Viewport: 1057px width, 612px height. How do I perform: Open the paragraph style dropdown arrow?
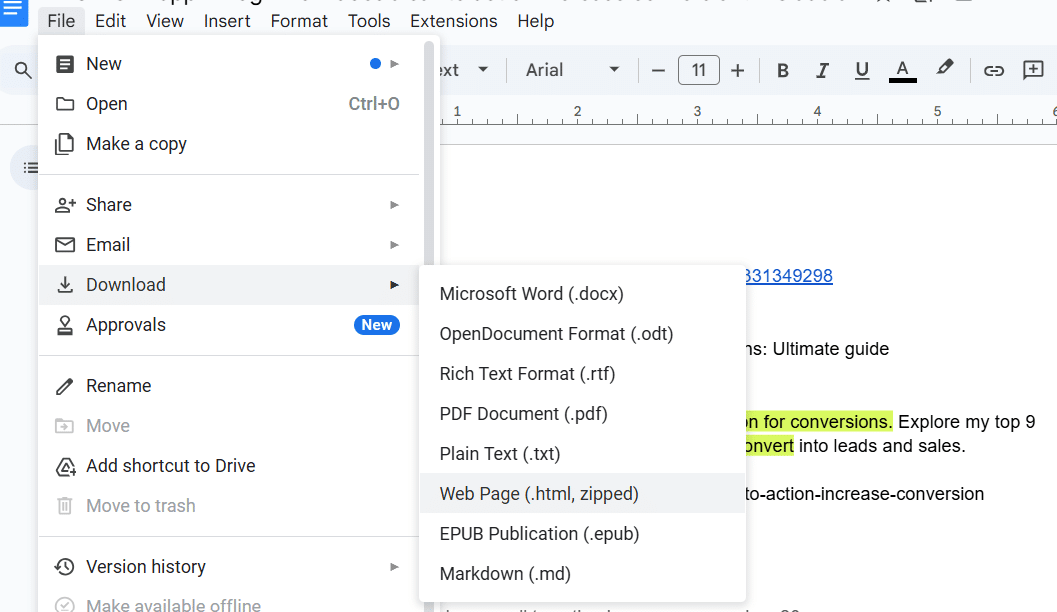click(483, 69)
